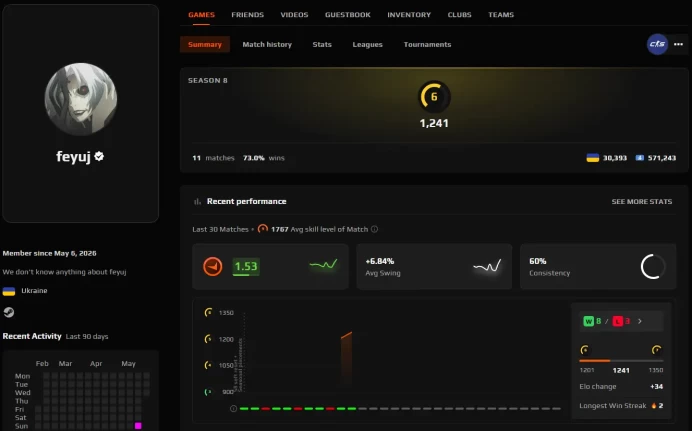Click the current level icon above 1201
The height and width of the screenshot is (431, 692).
(585, 350)
